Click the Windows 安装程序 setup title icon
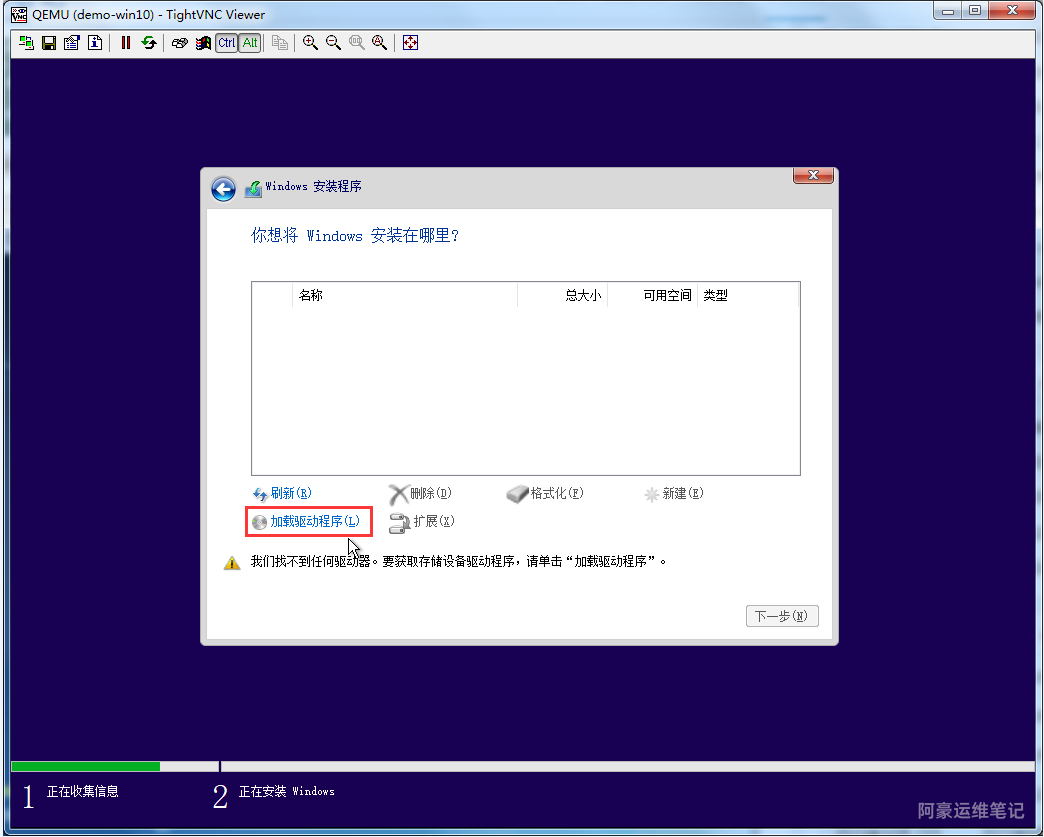1044x837 pixels. (x=253, y=189)
